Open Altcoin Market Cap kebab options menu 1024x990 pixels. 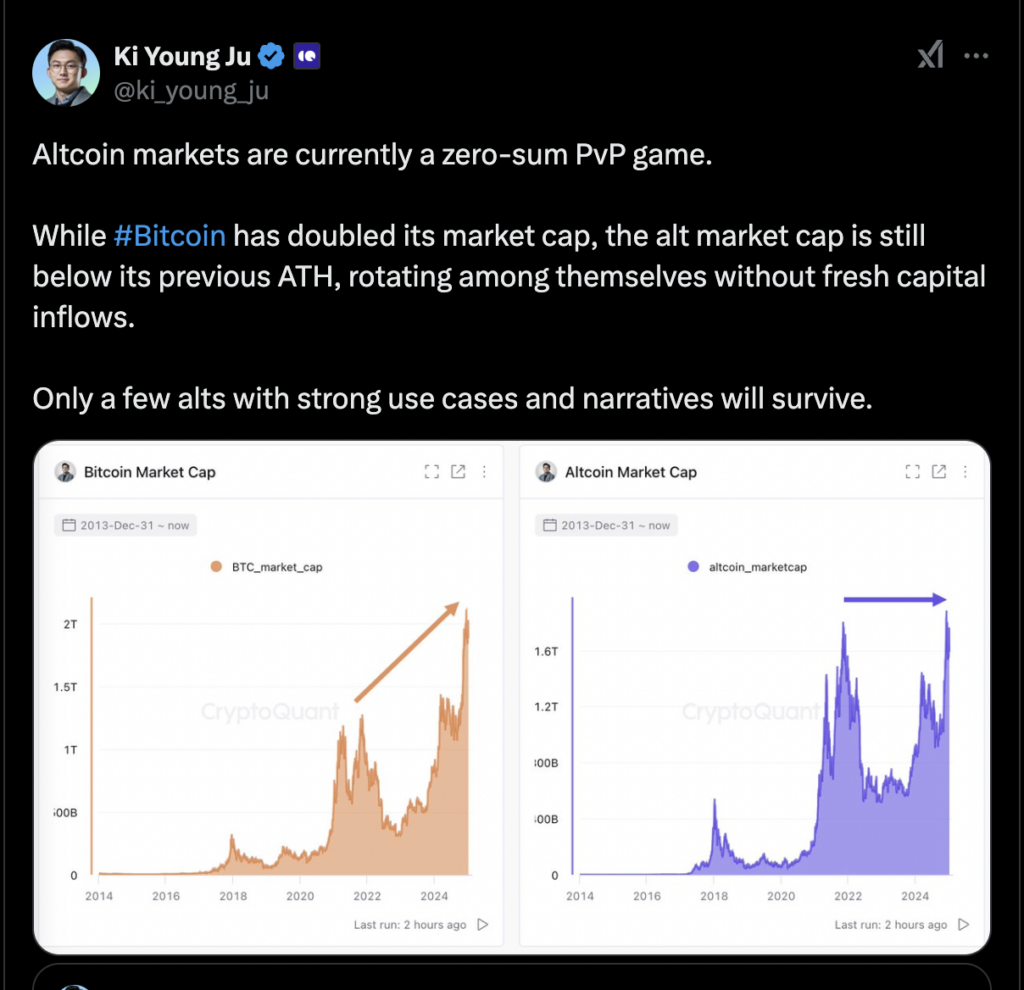click(x=965, y=471)
